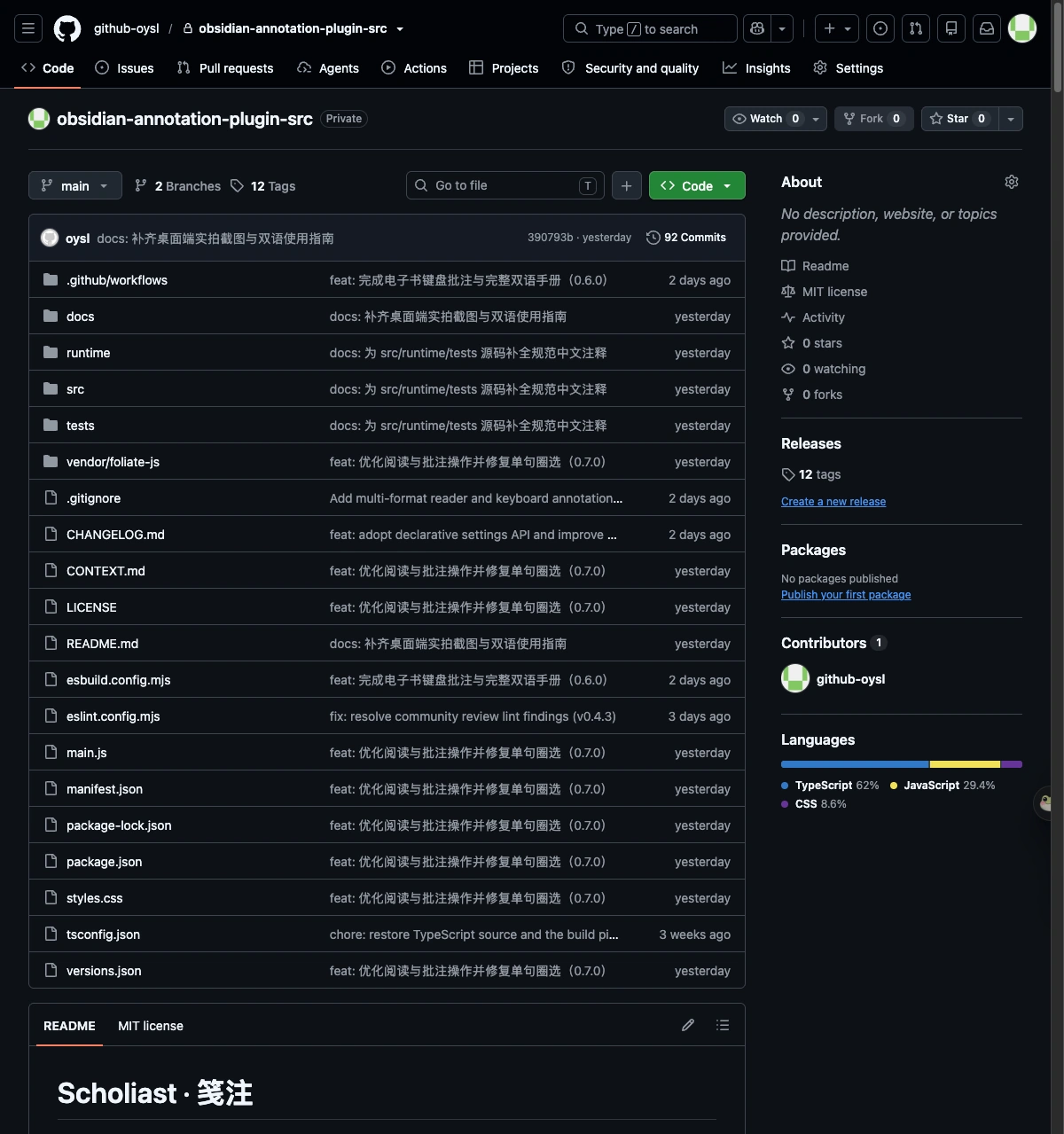View the 2 Branches link
Screen dimensions: 1064x1134
pyautogui.click(x=177, y=185)
